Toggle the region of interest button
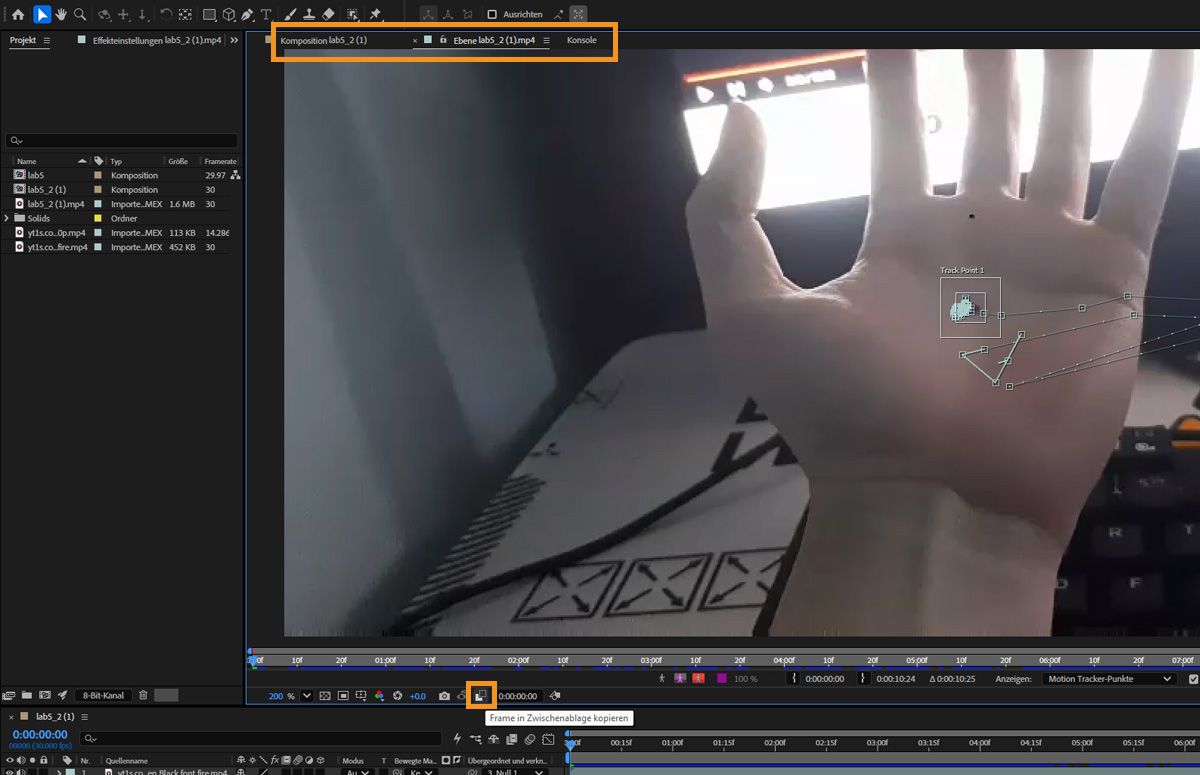 [x=343, y=695]
